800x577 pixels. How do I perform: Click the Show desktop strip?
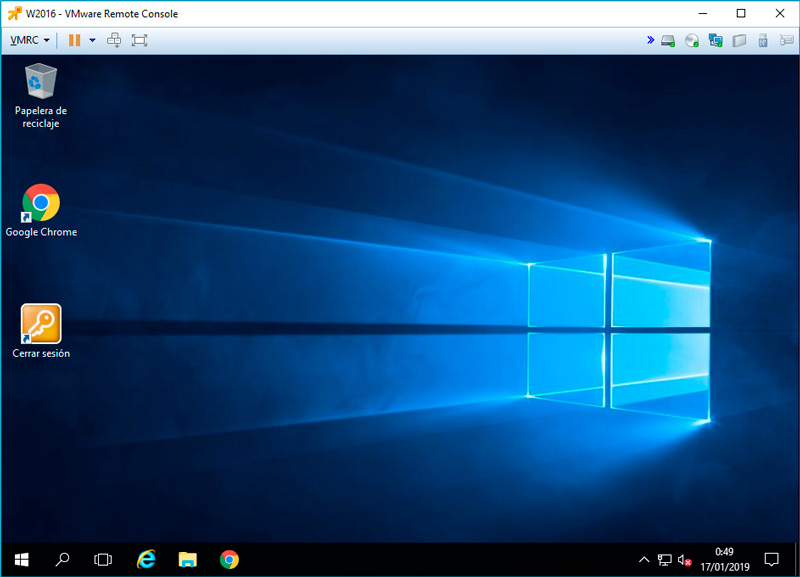pos(796,560)
